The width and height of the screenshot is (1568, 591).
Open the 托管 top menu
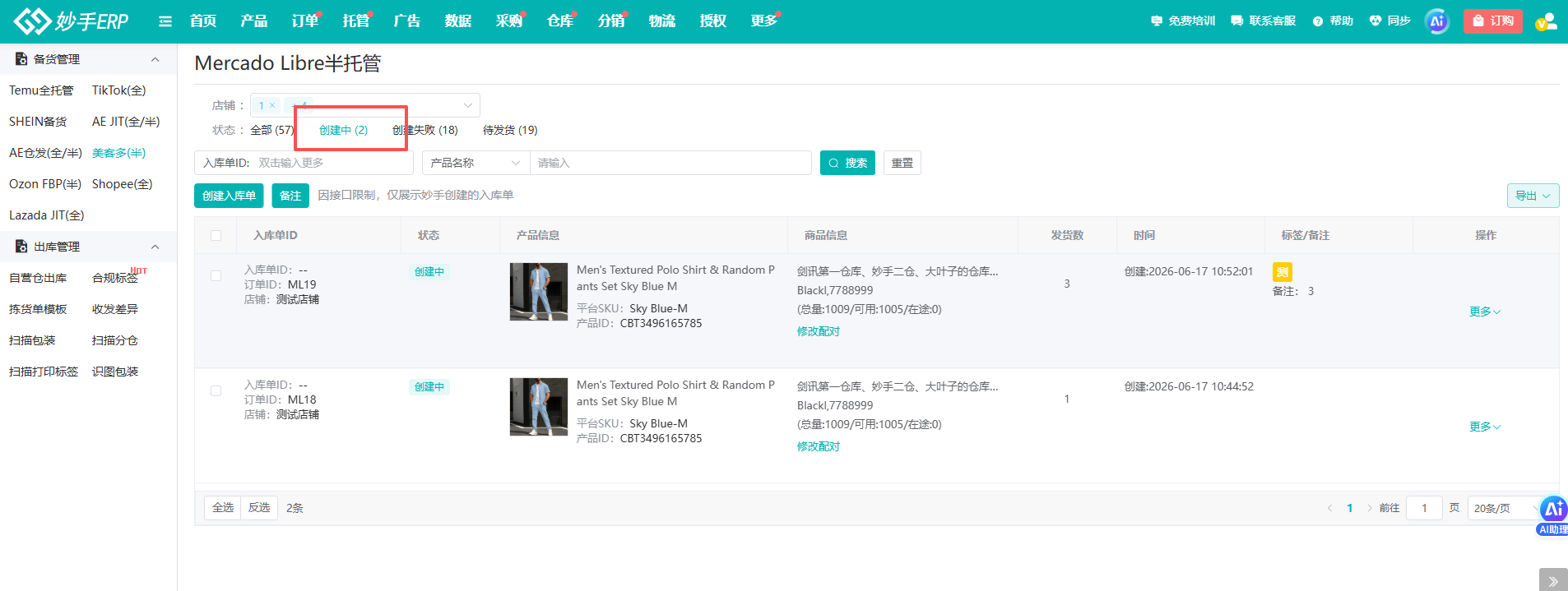(356, 21)
